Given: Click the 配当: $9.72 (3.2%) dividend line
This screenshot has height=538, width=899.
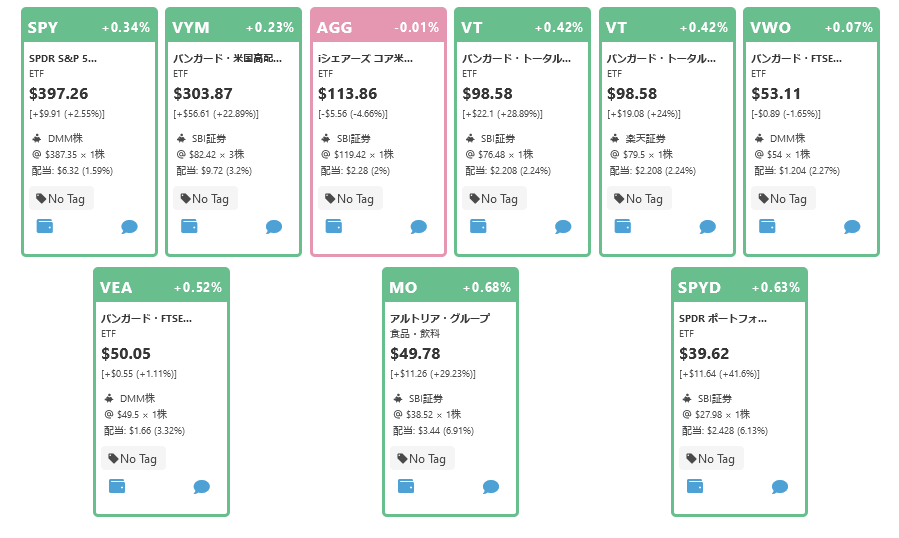Looking at the screenshot, I should point(214,170).
